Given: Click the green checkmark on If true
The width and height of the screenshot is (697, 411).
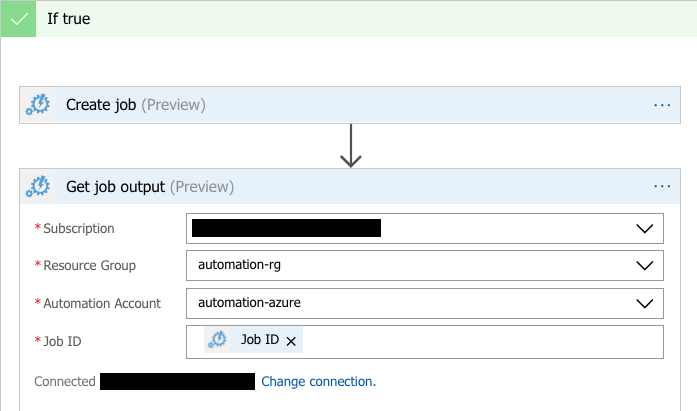Looking at the screenshot, I should tap(19, 19).
